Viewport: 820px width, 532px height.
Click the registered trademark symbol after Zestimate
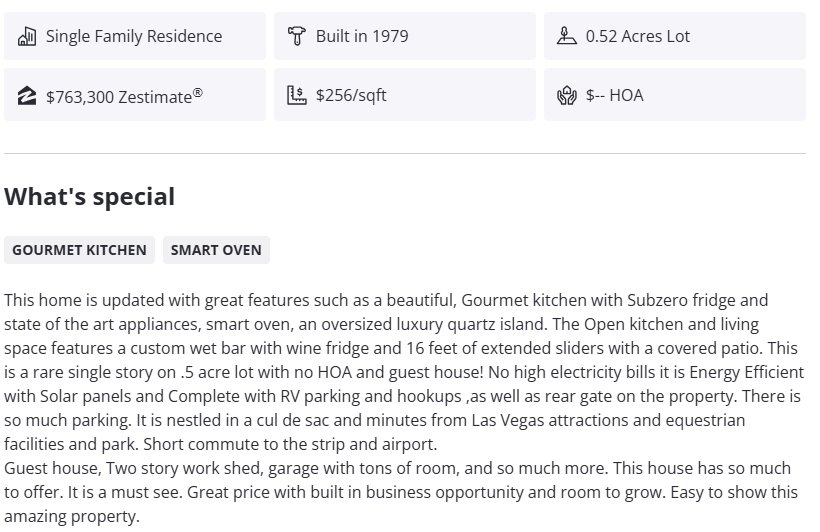pyautogui.click(x=198, y=92)
